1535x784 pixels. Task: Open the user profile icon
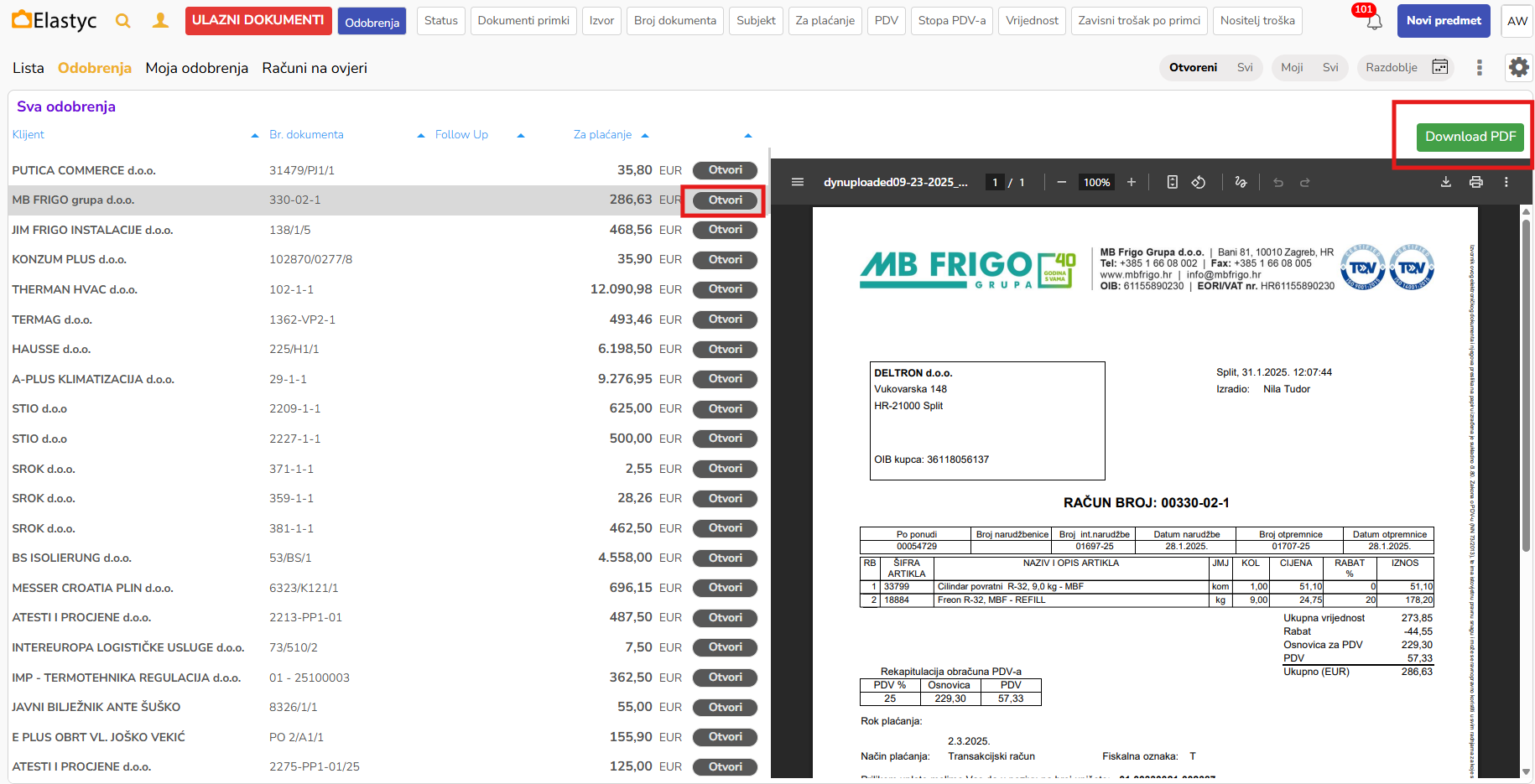[160, 21]
